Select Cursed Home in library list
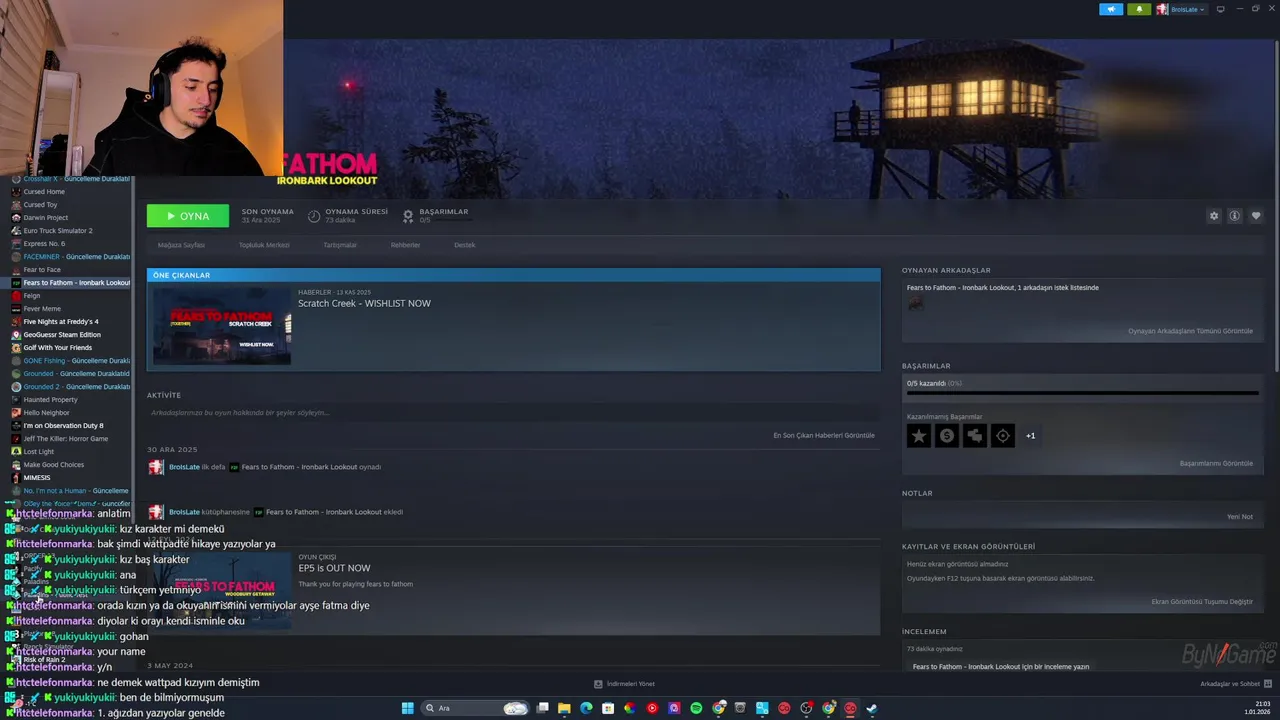Screen dimensions: 1280x720 coord(44,192)
